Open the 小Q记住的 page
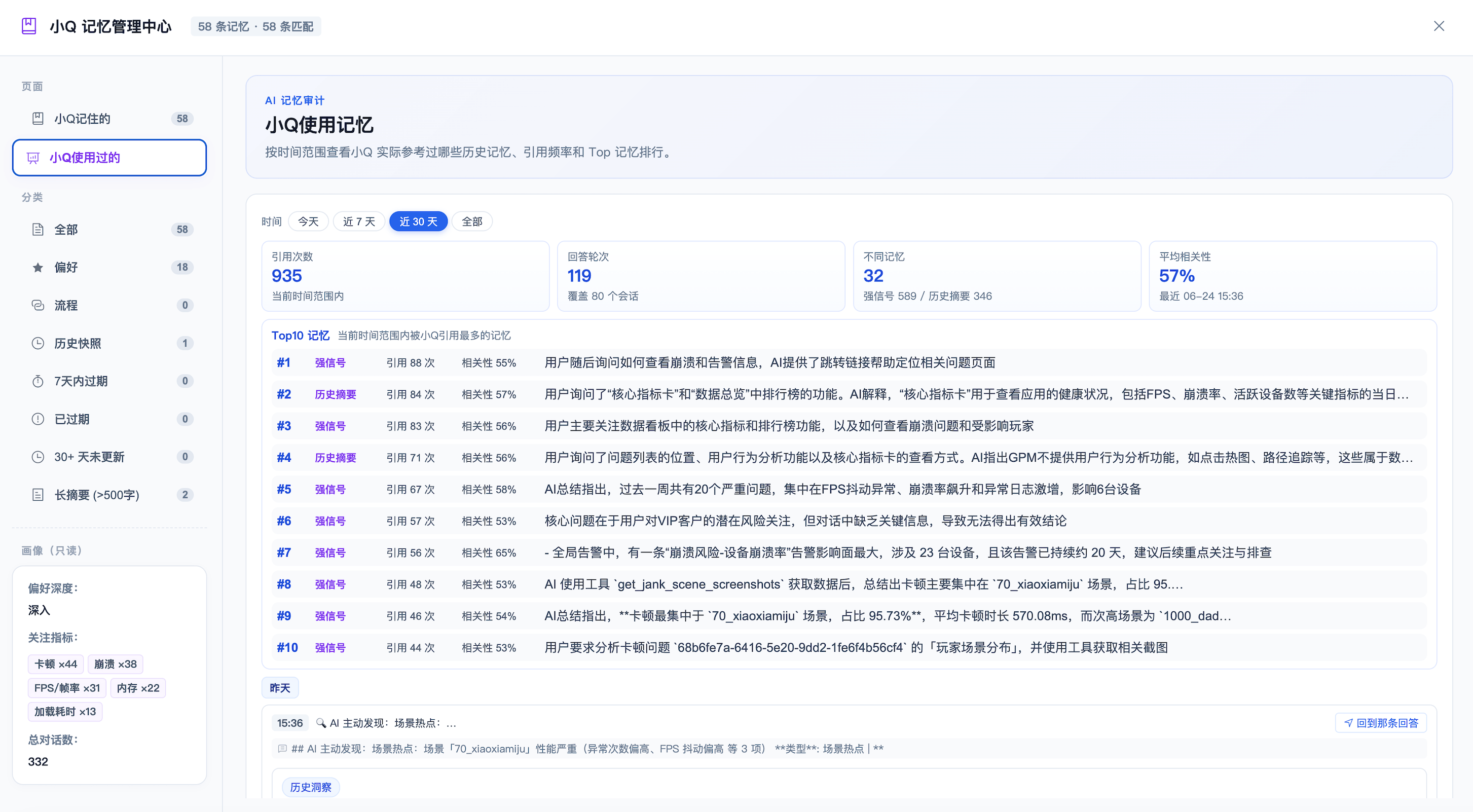Viewport: 1473px width, 812px height. [109, 119]
